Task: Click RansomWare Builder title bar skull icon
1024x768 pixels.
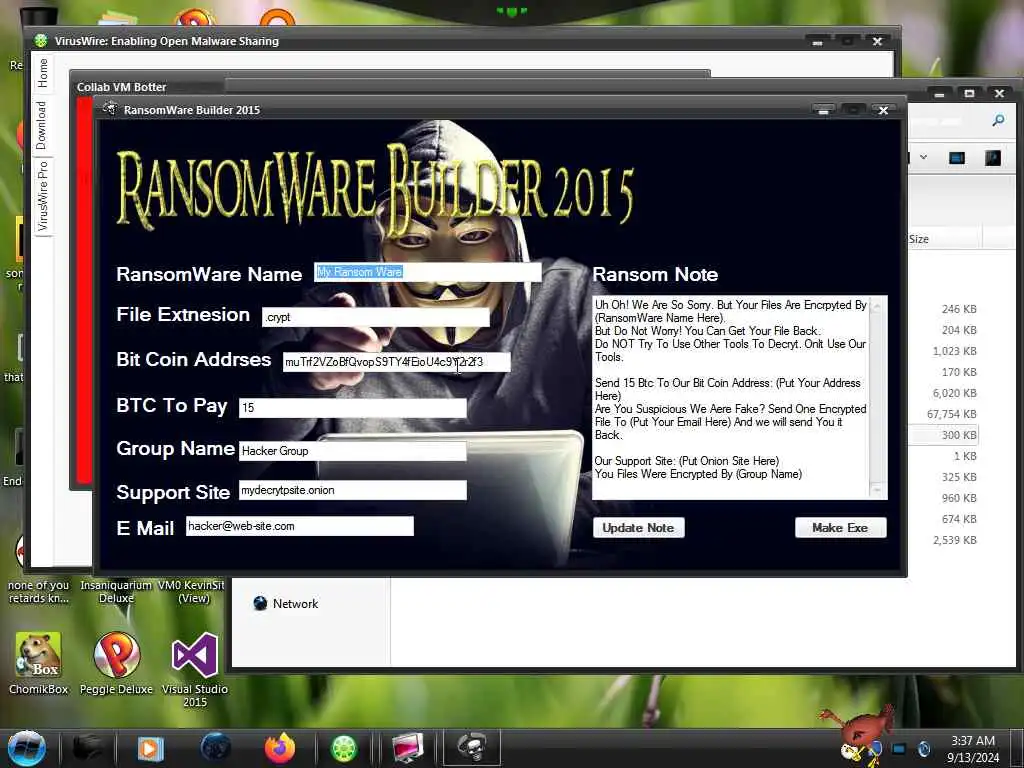Action: coord(110,109)
